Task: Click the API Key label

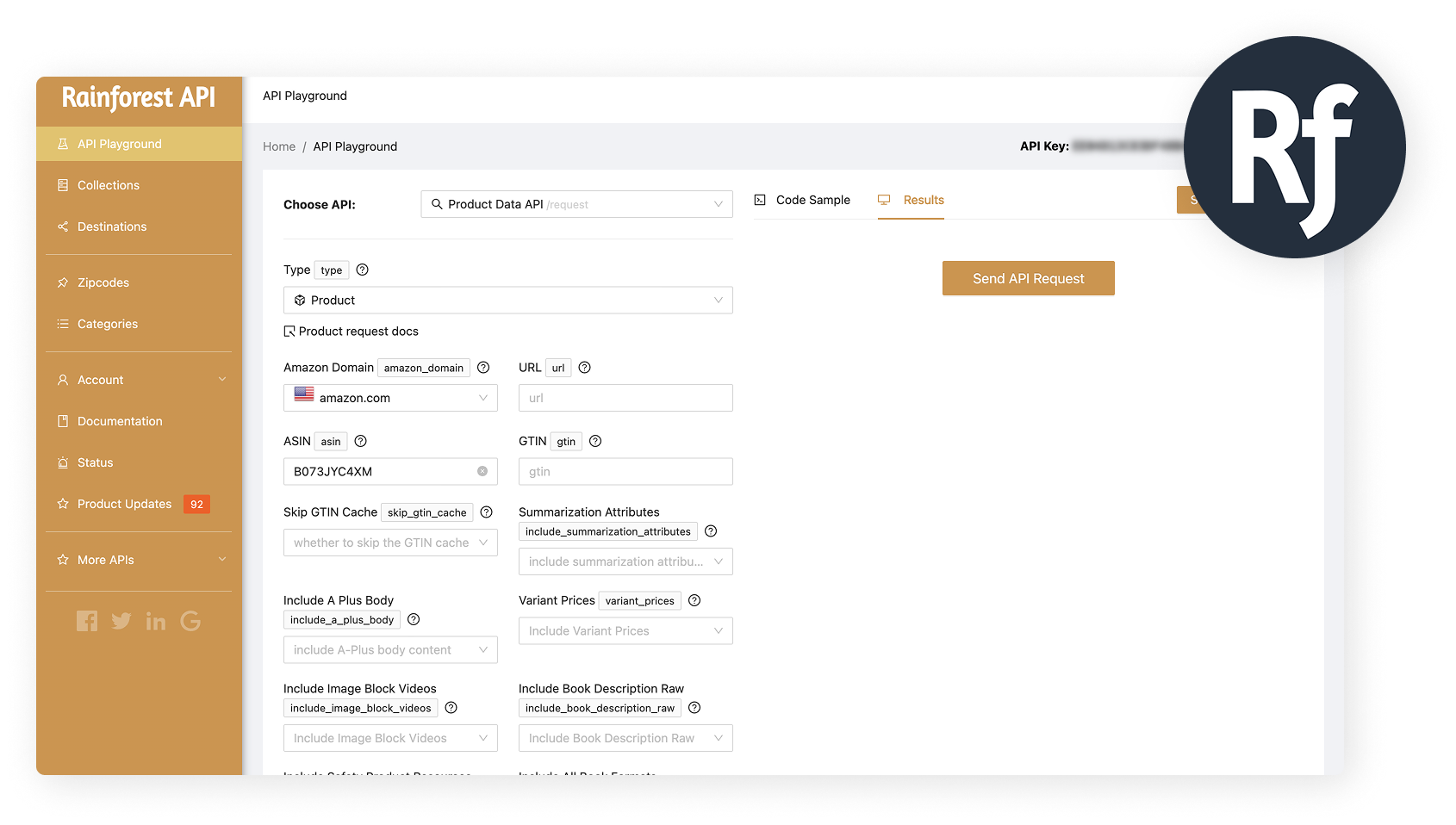Action: [1044, 146]
